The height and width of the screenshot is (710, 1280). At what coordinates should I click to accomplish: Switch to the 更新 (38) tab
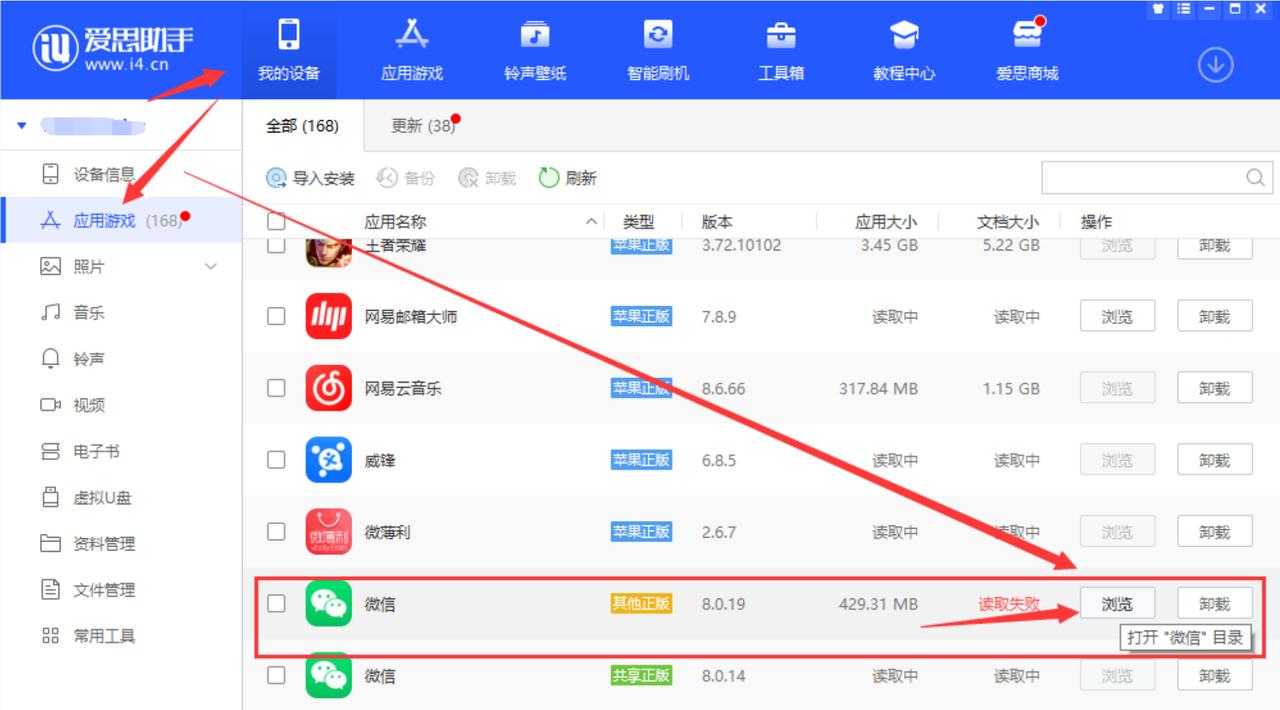(422, 126)
